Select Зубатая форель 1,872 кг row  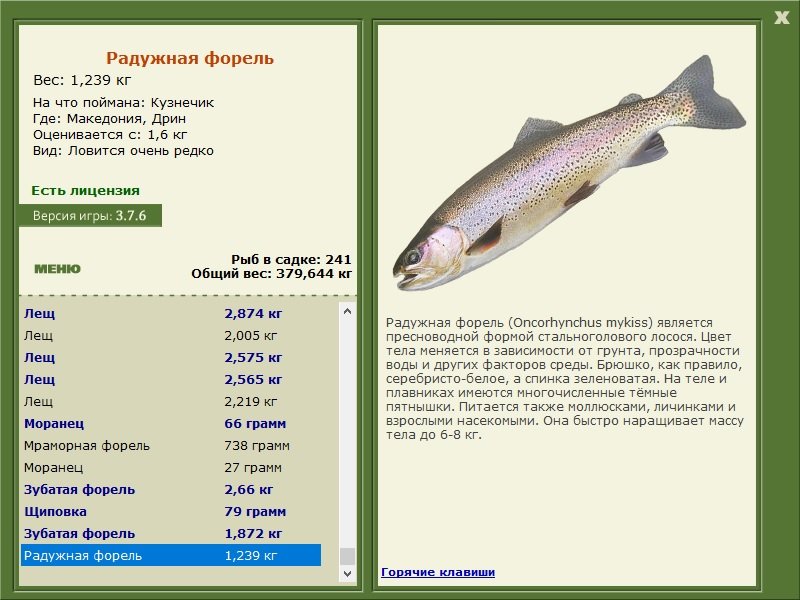pos(171,533)
